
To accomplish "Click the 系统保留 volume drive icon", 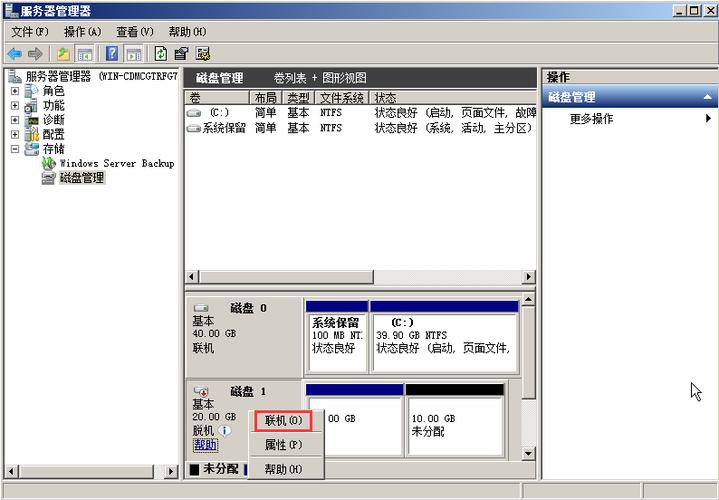I will (x=194, y=128).
